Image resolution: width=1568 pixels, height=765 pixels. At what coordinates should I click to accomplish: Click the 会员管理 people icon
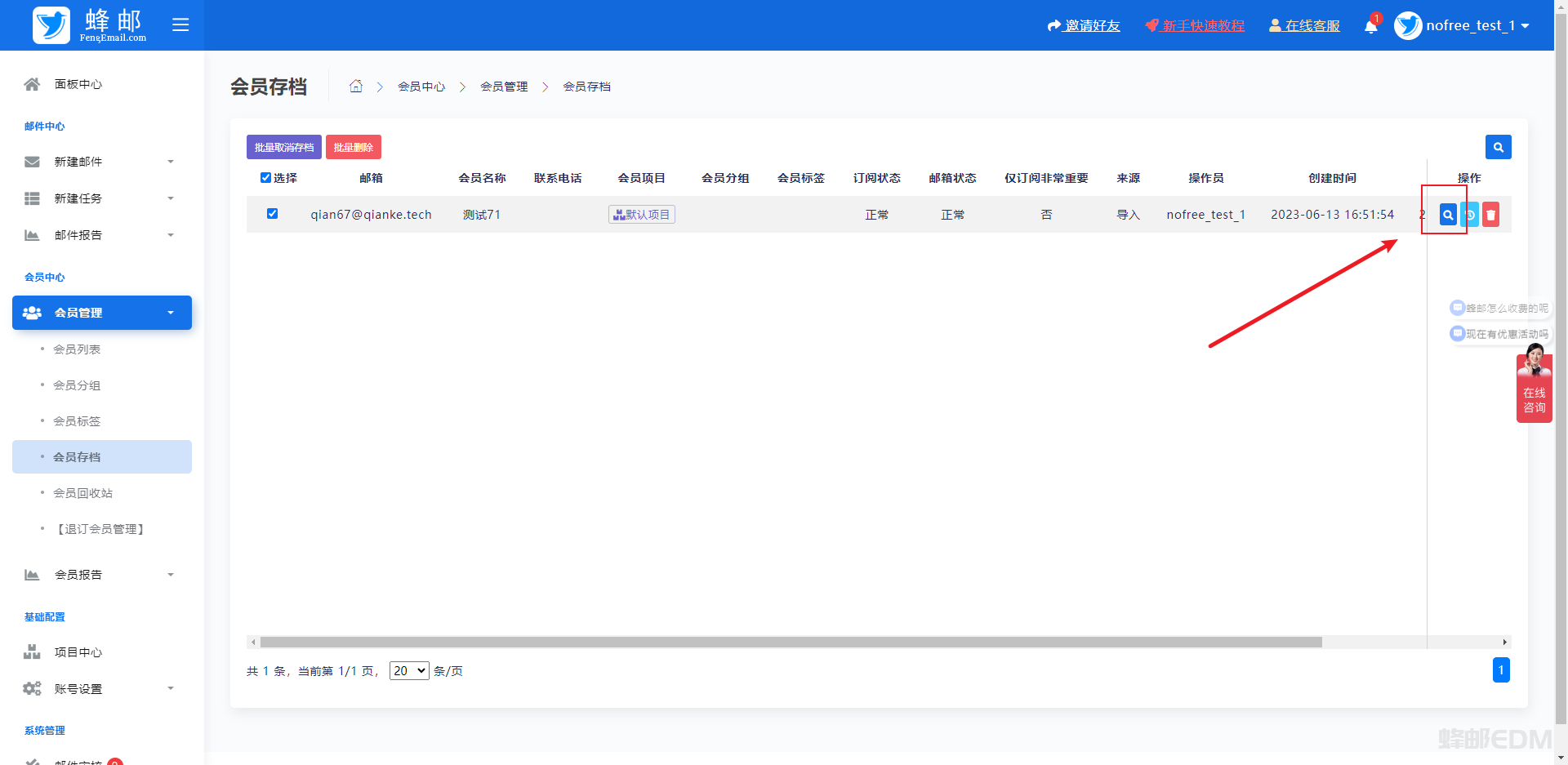pos(32,313)
